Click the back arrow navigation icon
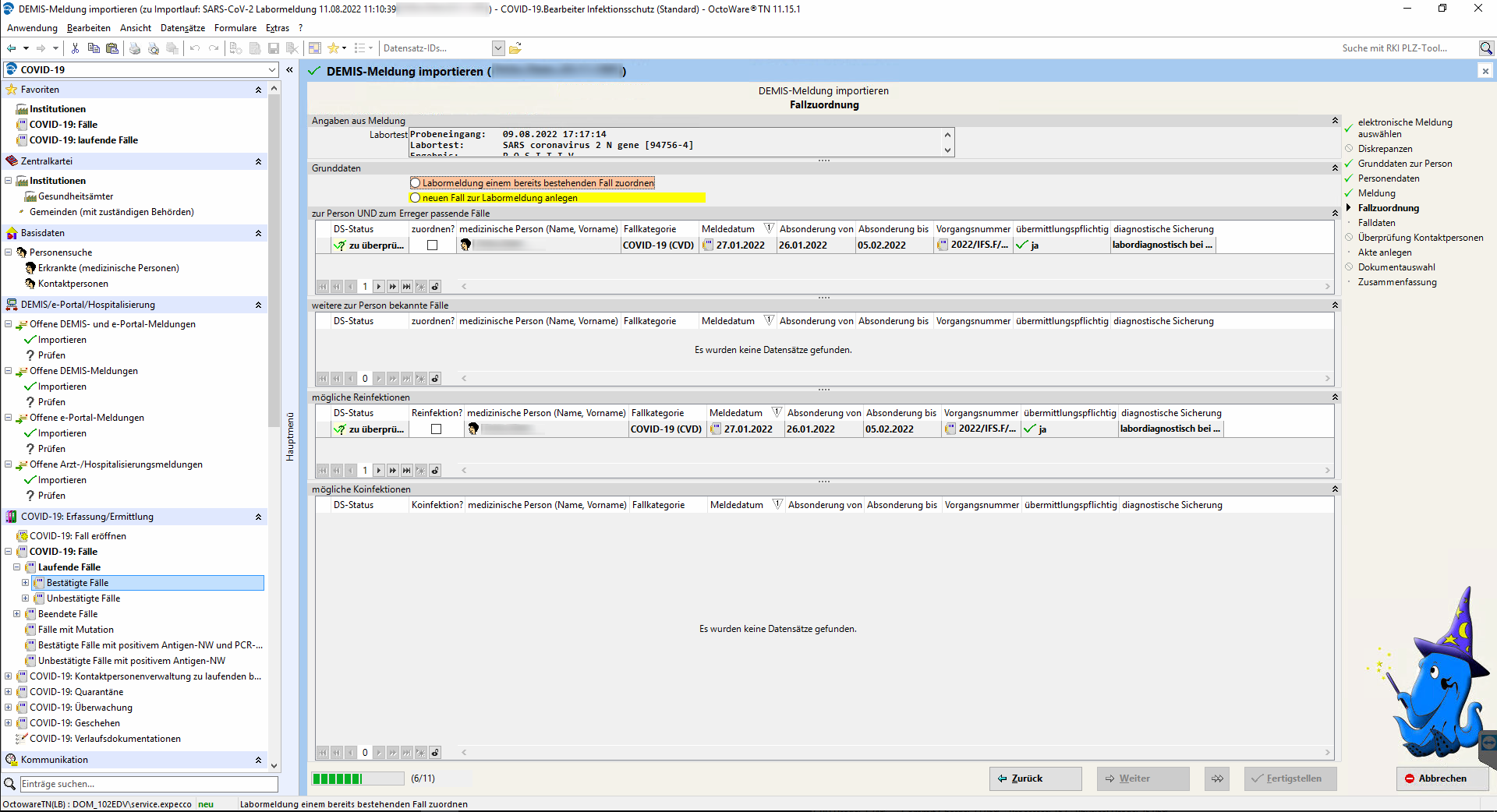 tap(12, 48)
